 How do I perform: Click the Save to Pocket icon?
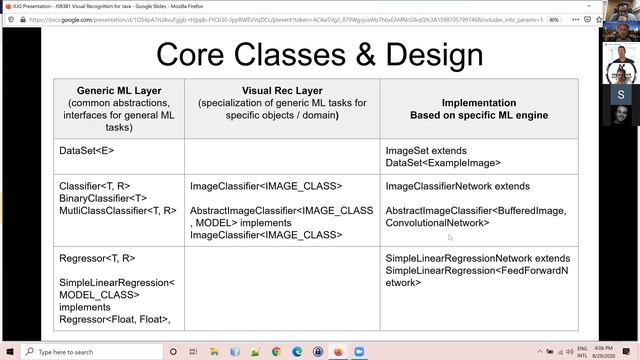[587, 20]
